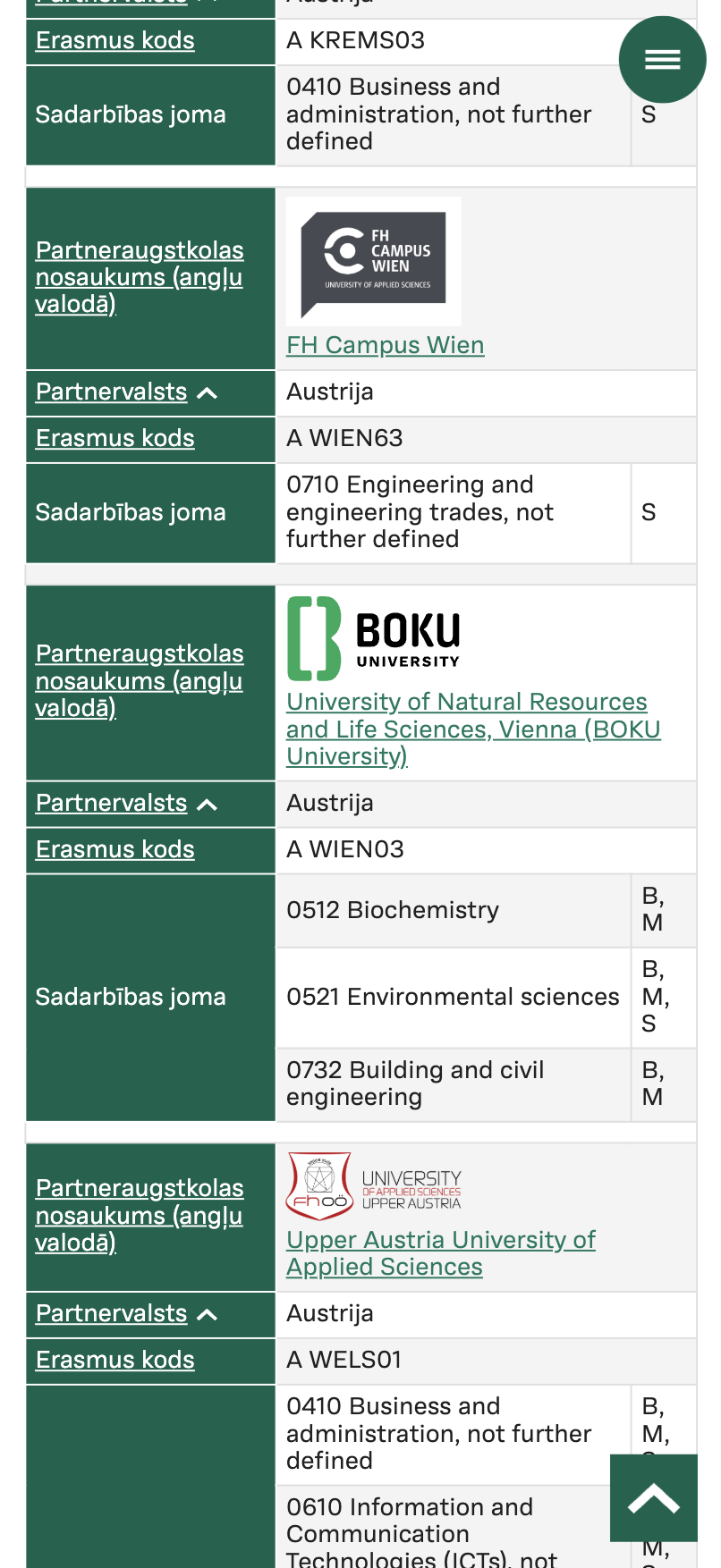Click Partnervalsts header link above A WELS01
721x1568 pixels.
[x=112, y=1313]
